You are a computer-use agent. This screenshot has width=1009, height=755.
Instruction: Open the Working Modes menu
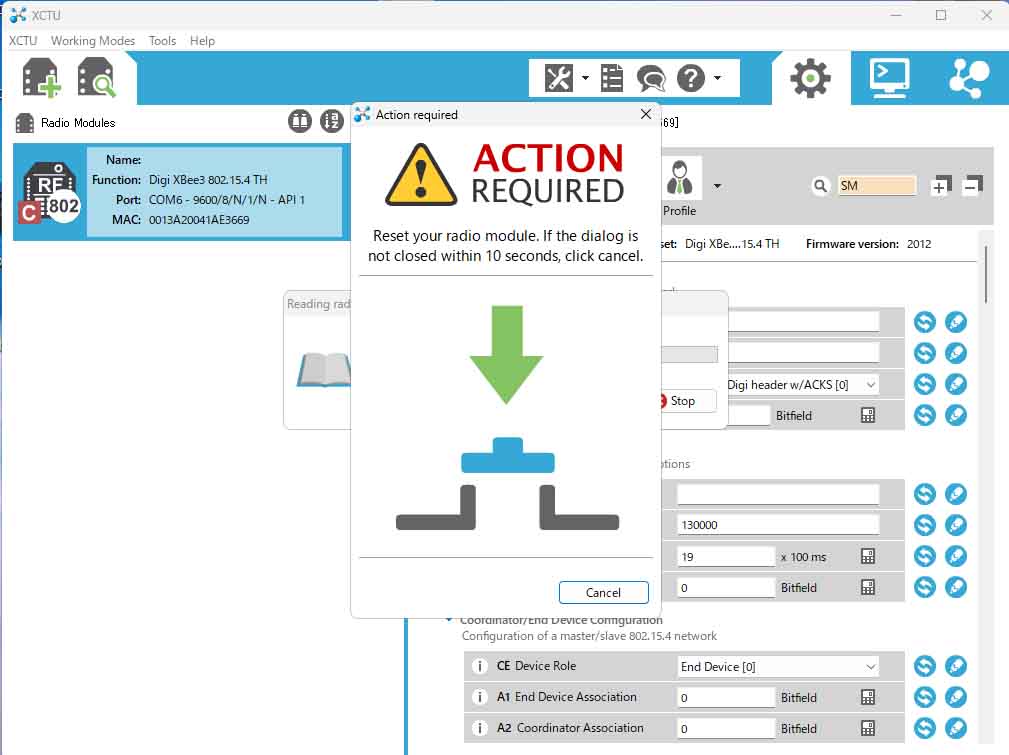93,41
